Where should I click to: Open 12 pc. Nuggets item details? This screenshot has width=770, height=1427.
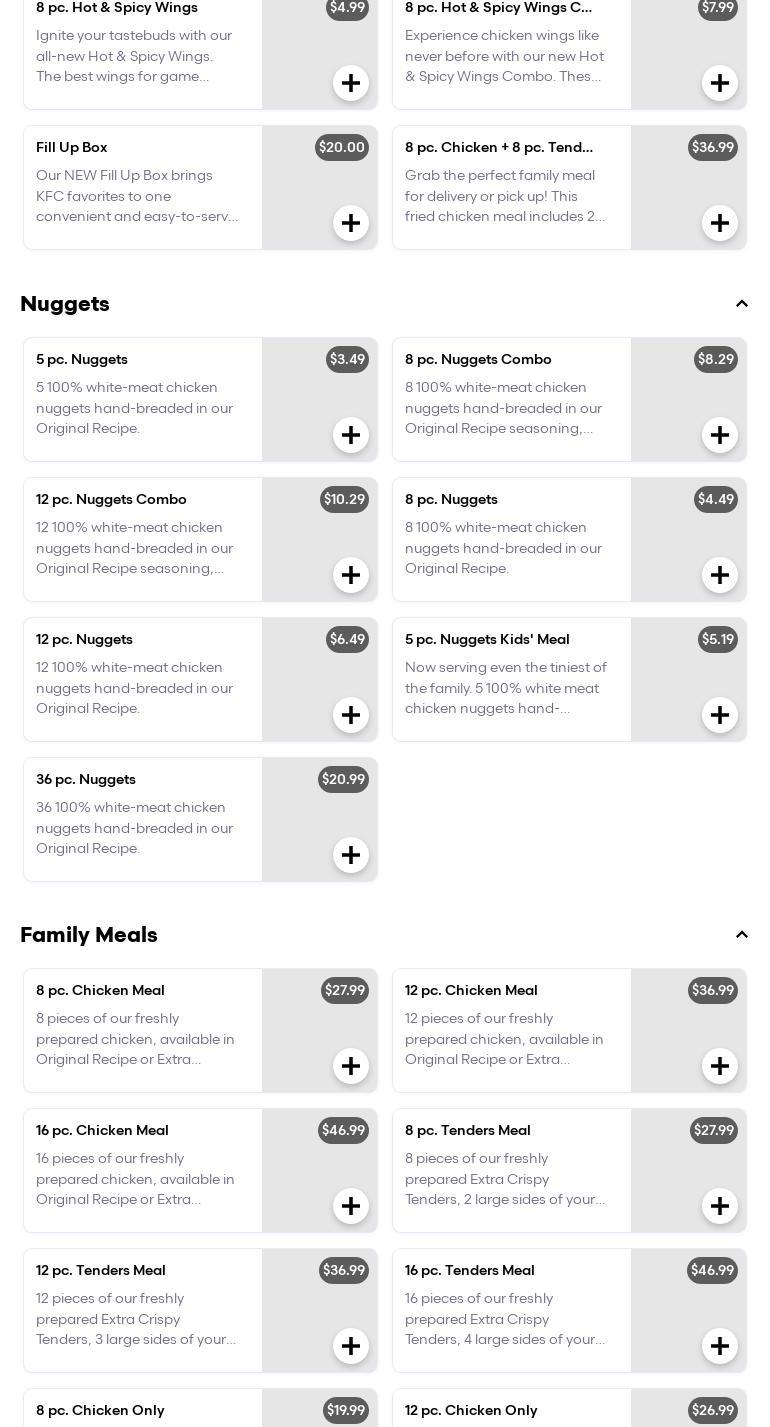click(x=84, y=639)
